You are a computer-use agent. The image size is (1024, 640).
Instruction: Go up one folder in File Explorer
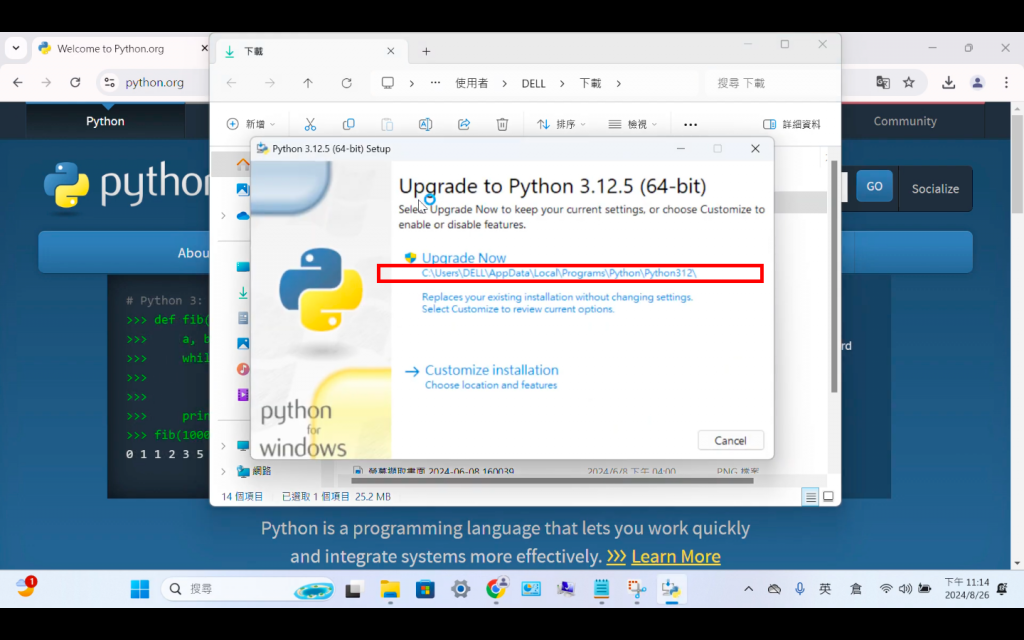[308, 83]
